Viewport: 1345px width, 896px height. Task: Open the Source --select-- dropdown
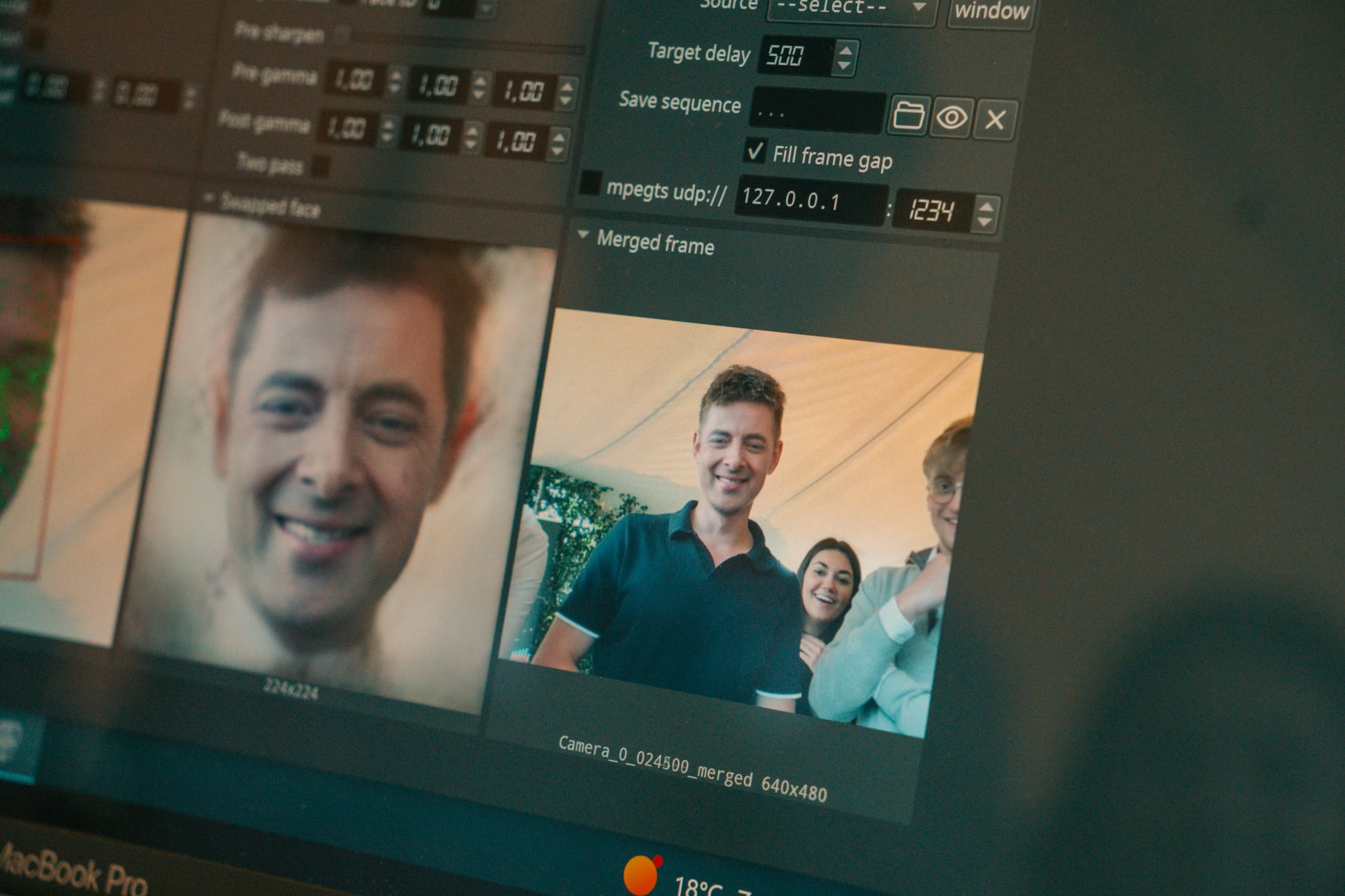pos(852,10)
